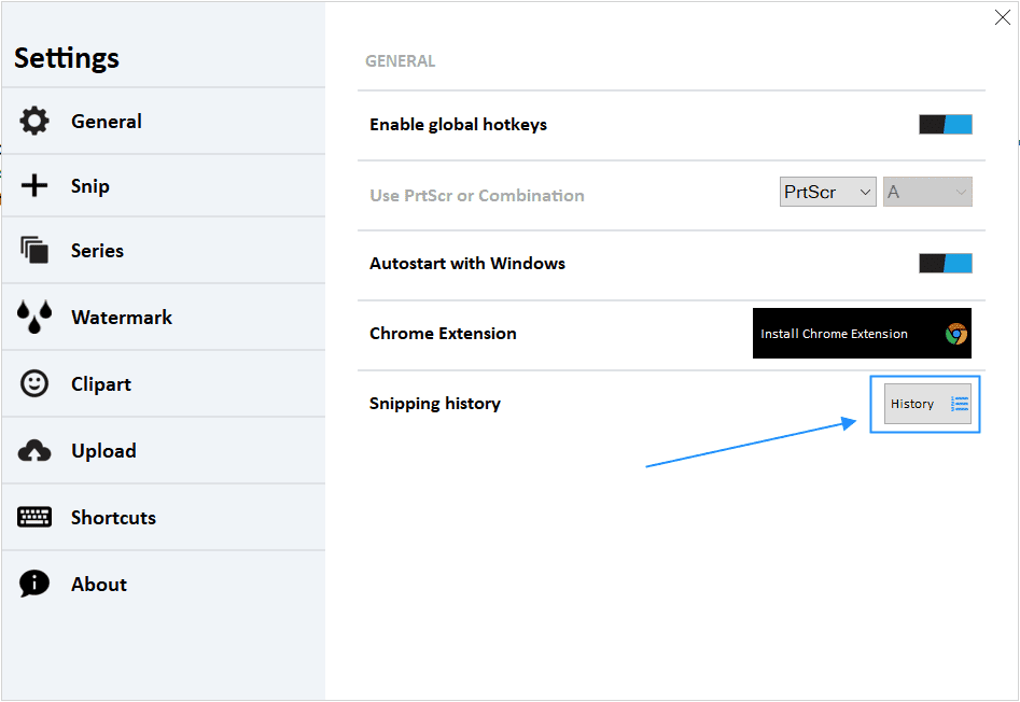Screen dimensions: 1020x702
Task: Click the General gear icon
Action: click(34, 121)
